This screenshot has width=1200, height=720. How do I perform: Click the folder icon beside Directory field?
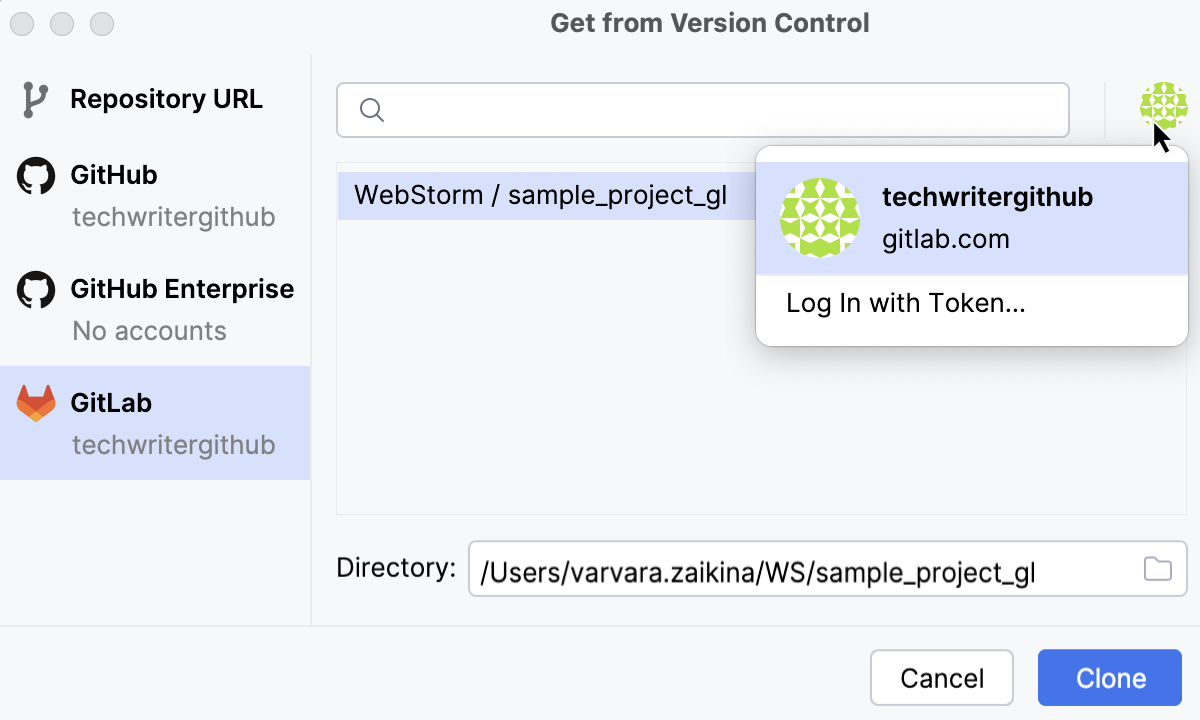[1157, 568]
